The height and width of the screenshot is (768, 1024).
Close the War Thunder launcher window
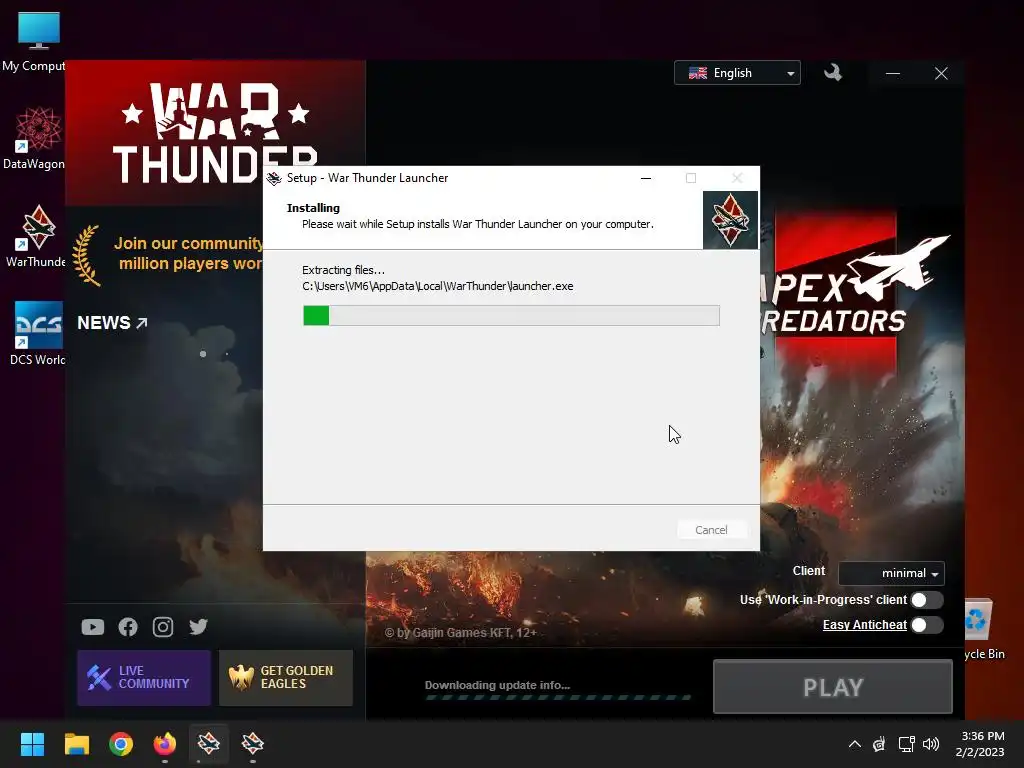click(941, 73)
